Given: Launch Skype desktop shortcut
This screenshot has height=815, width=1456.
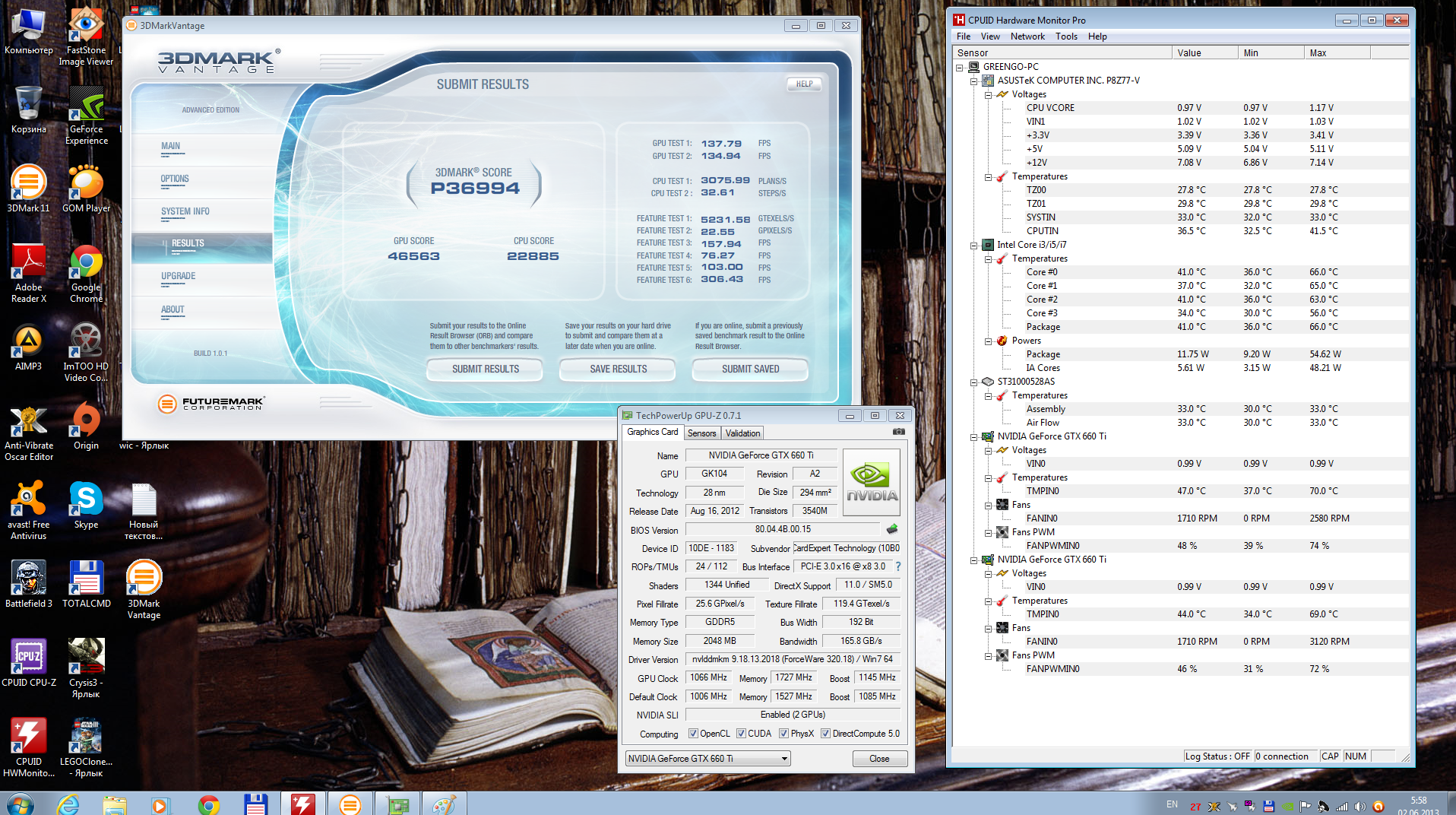Looking at the screenshot, I should point(86,505).
